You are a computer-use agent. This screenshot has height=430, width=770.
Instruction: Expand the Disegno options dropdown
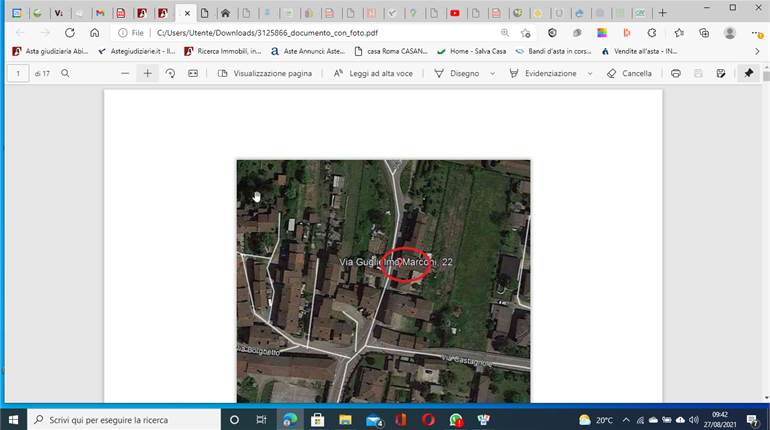(493, 74)
